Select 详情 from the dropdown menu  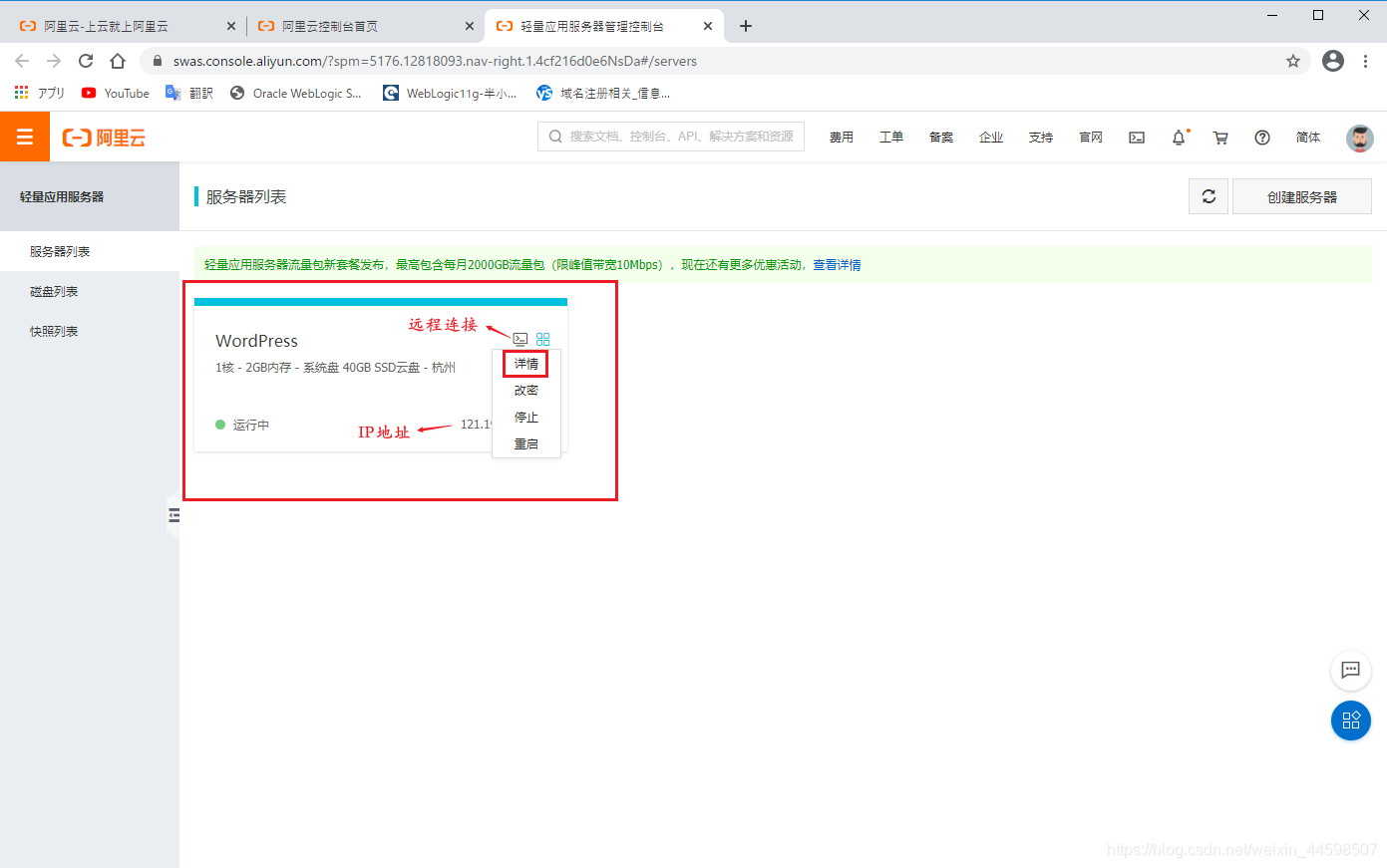(x=525, y=364)
